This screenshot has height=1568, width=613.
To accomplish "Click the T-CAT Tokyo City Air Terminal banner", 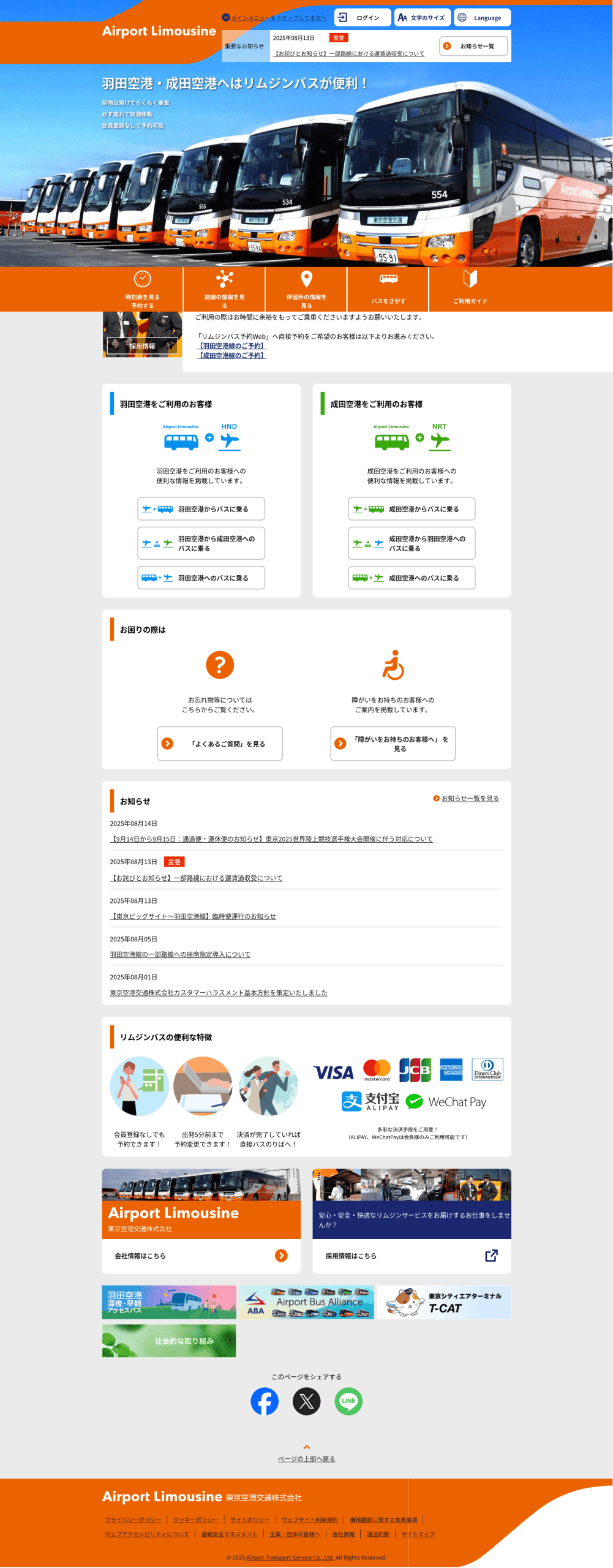I will click(x=443, y=1302).
